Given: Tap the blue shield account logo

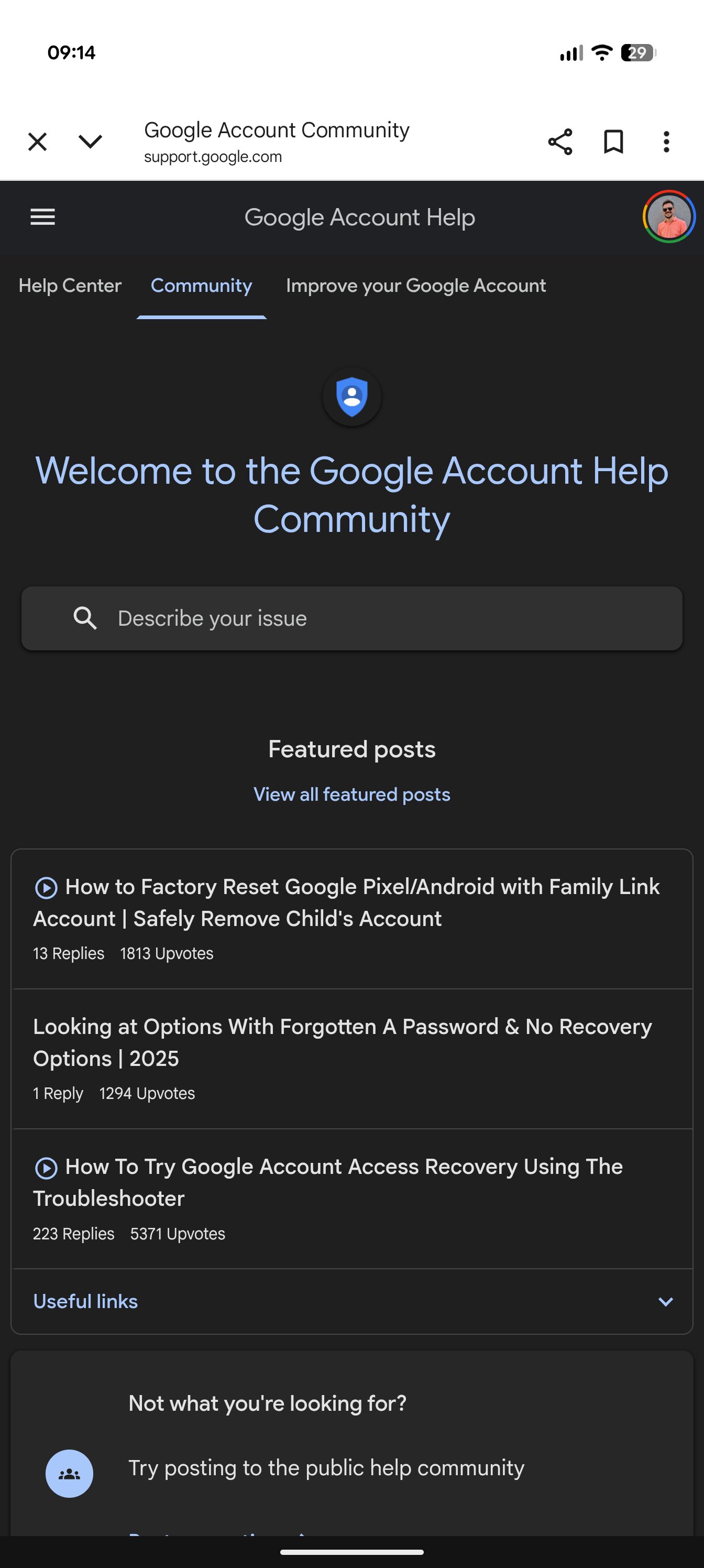Looking at the screenshot, I should coord(351,397).
